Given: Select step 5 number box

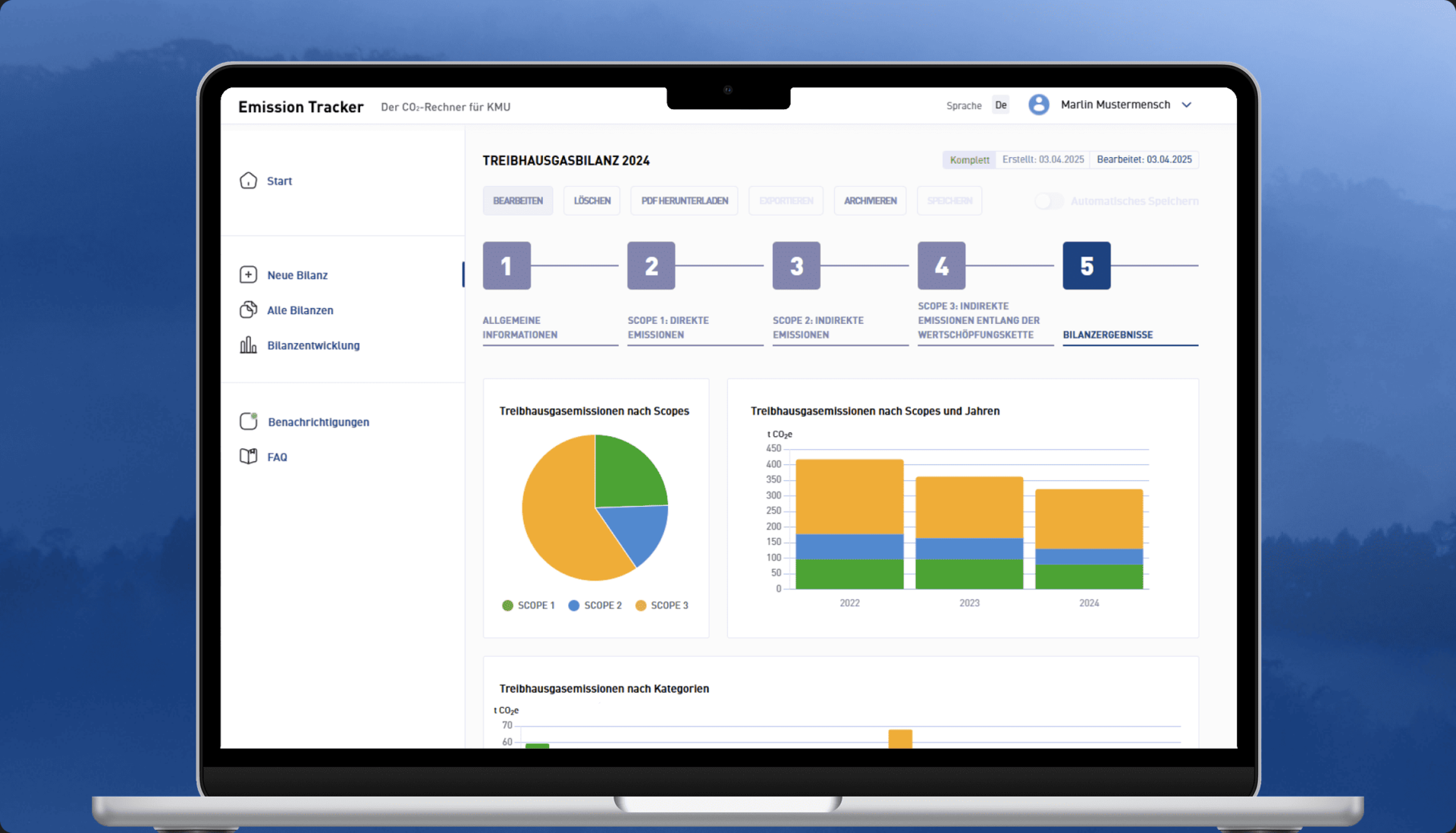Looking at the screenshot, I should [1086, 266].
